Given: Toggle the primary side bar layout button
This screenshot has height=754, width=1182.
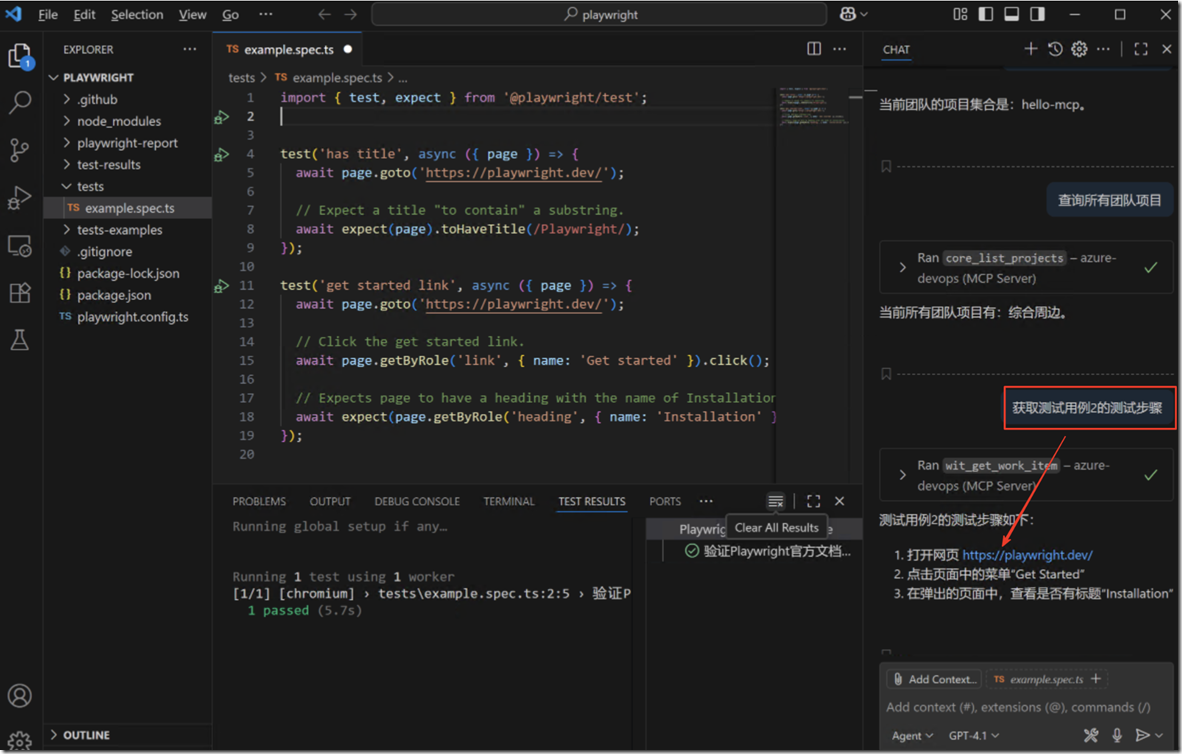Looking at the screenshot, I should [986, 15].
